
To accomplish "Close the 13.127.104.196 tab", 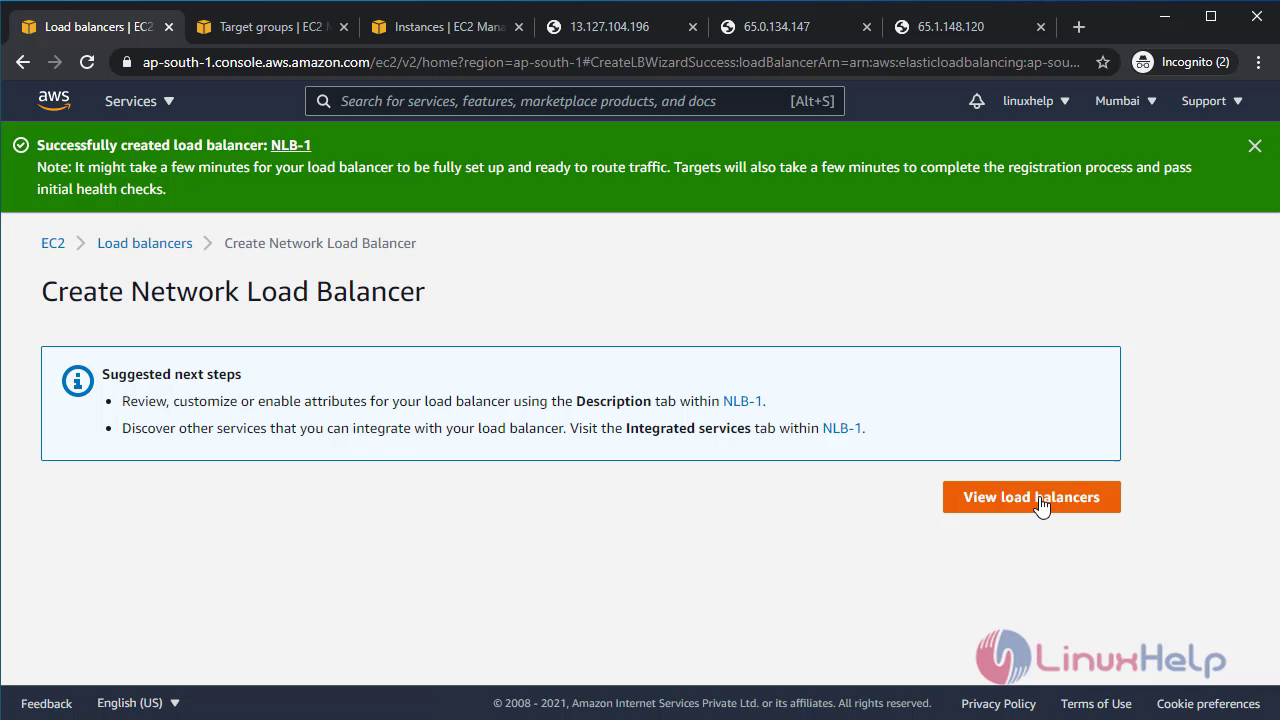I will pos(692,27).
